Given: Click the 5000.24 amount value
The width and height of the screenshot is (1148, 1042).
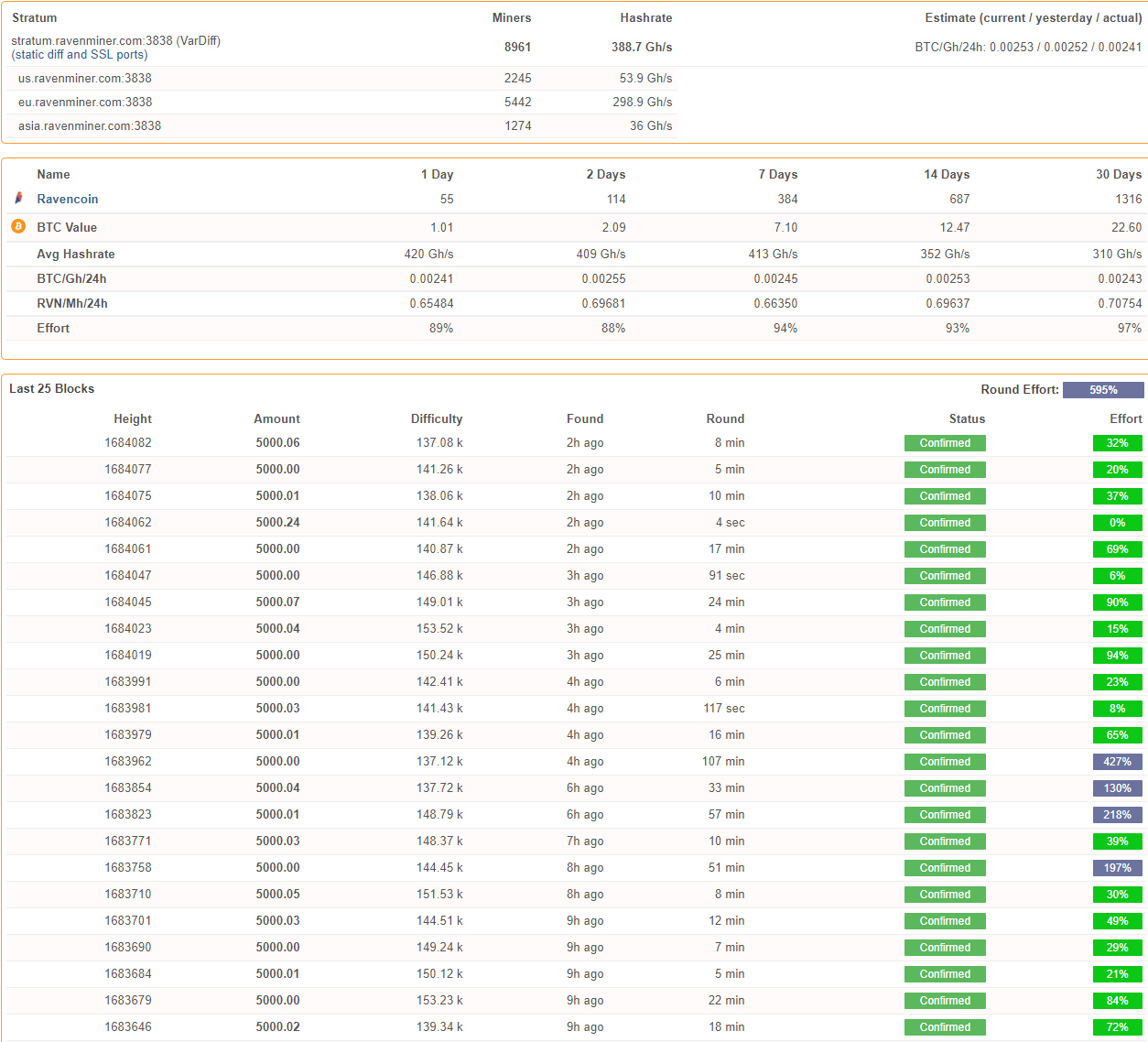Looking at the screenshot, I should point(277,522).
